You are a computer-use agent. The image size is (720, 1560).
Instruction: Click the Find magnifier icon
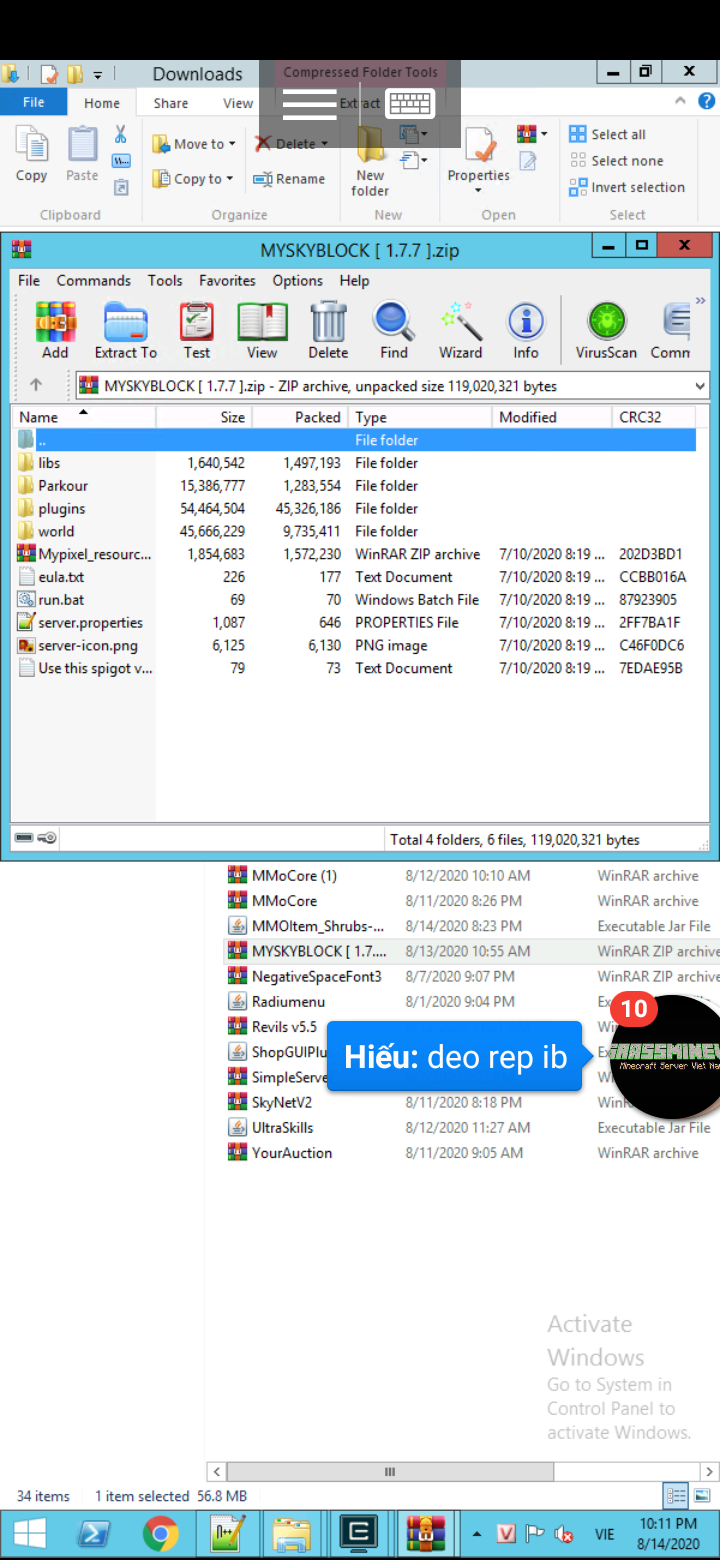click(x=394, y=330)
